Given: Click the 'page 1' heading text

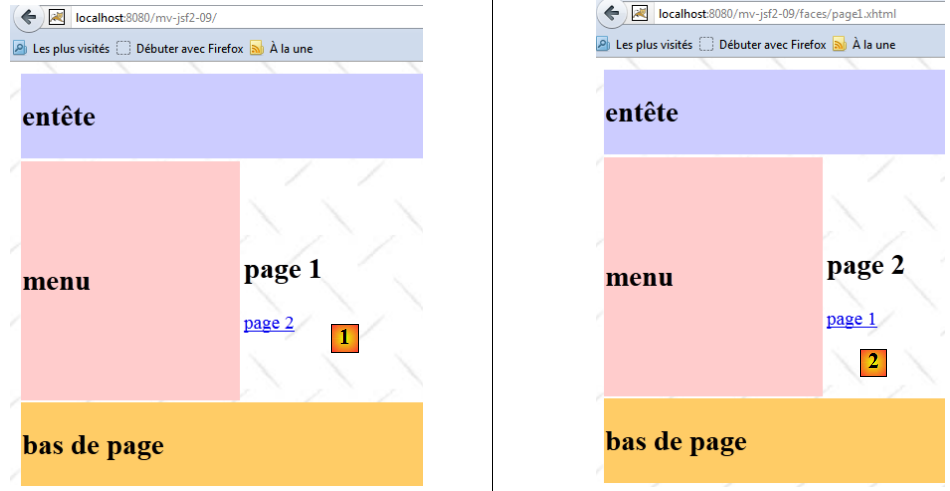Looking at the screenshot, I should click(282, 269).
